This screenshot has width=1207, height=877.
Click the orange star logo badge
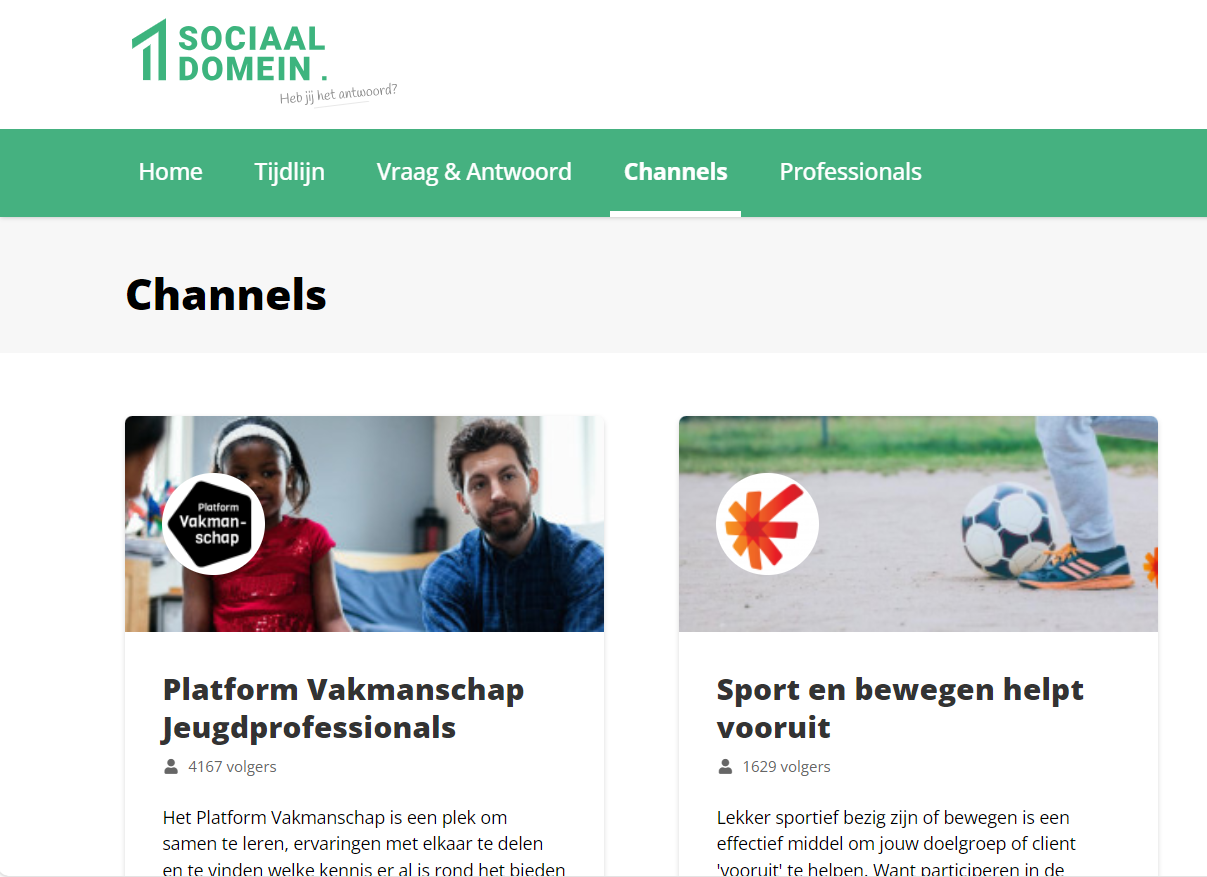[768, 524]
